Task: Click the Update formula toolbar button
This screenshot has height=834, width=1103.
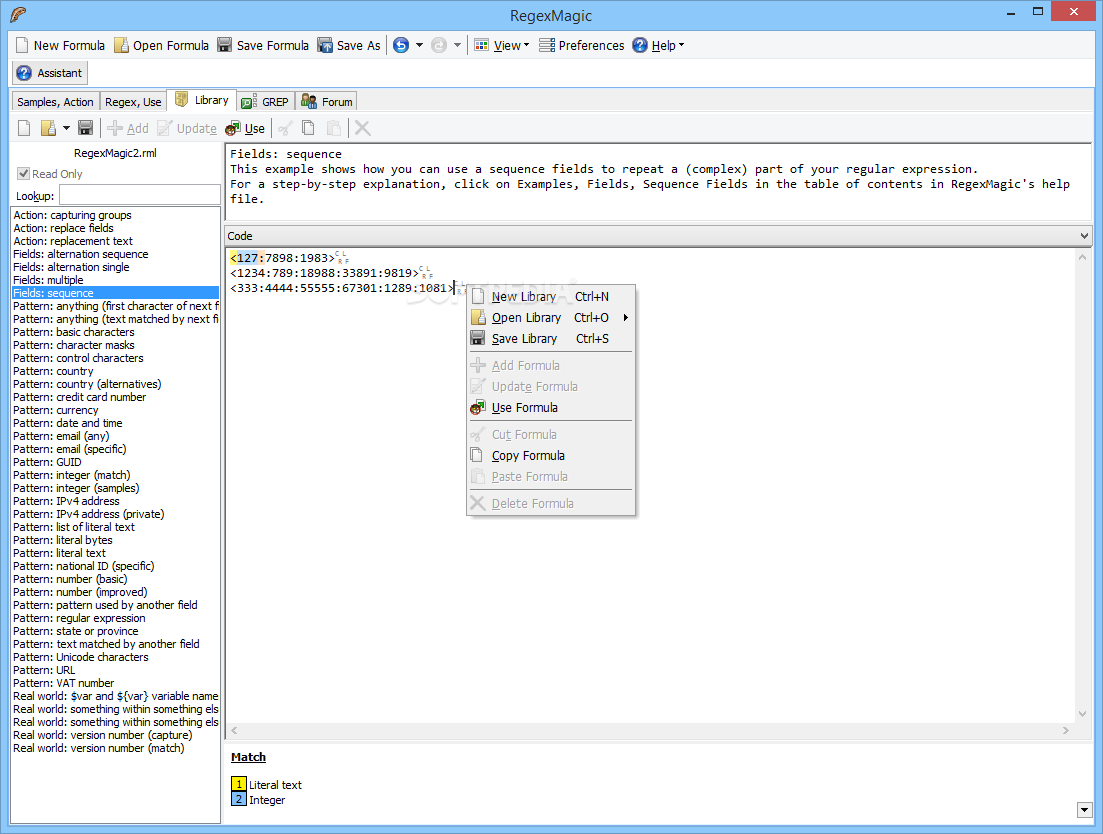Action: click(x=187, y=128)
